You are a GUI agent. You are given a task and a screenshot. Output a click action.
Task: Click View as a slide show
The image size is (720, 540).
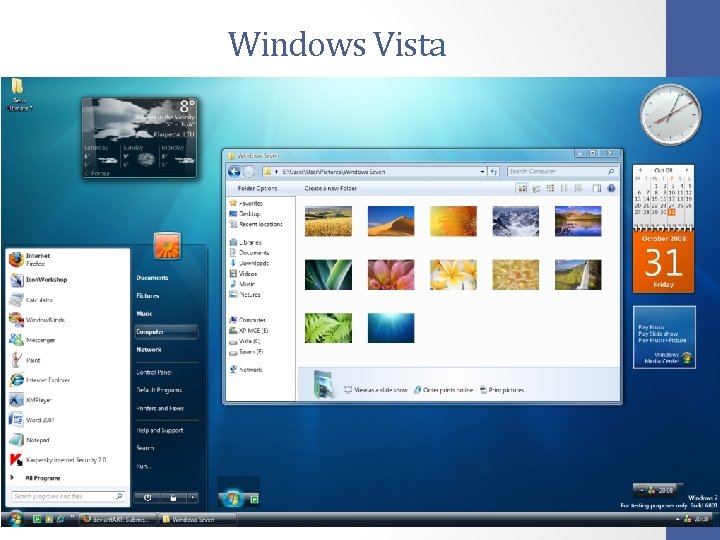pos(376,390)
